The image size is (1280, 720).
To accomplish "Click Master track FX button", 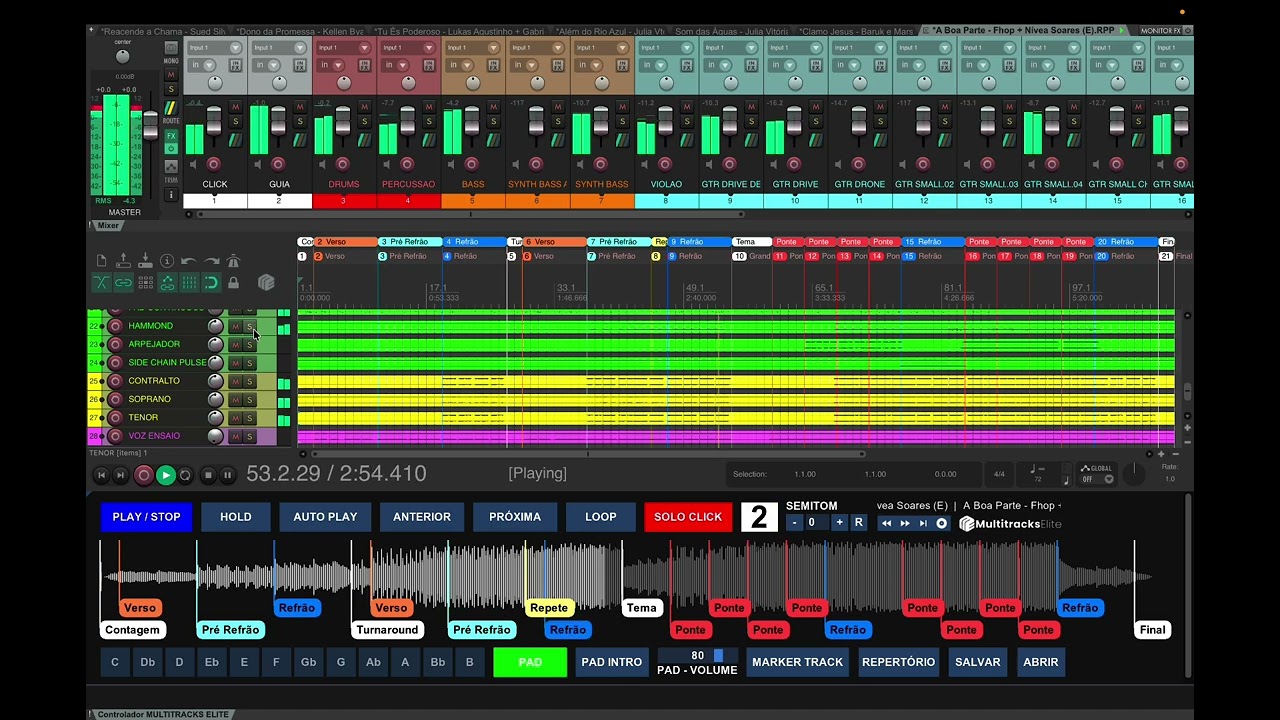I will [x=171, y=136].
